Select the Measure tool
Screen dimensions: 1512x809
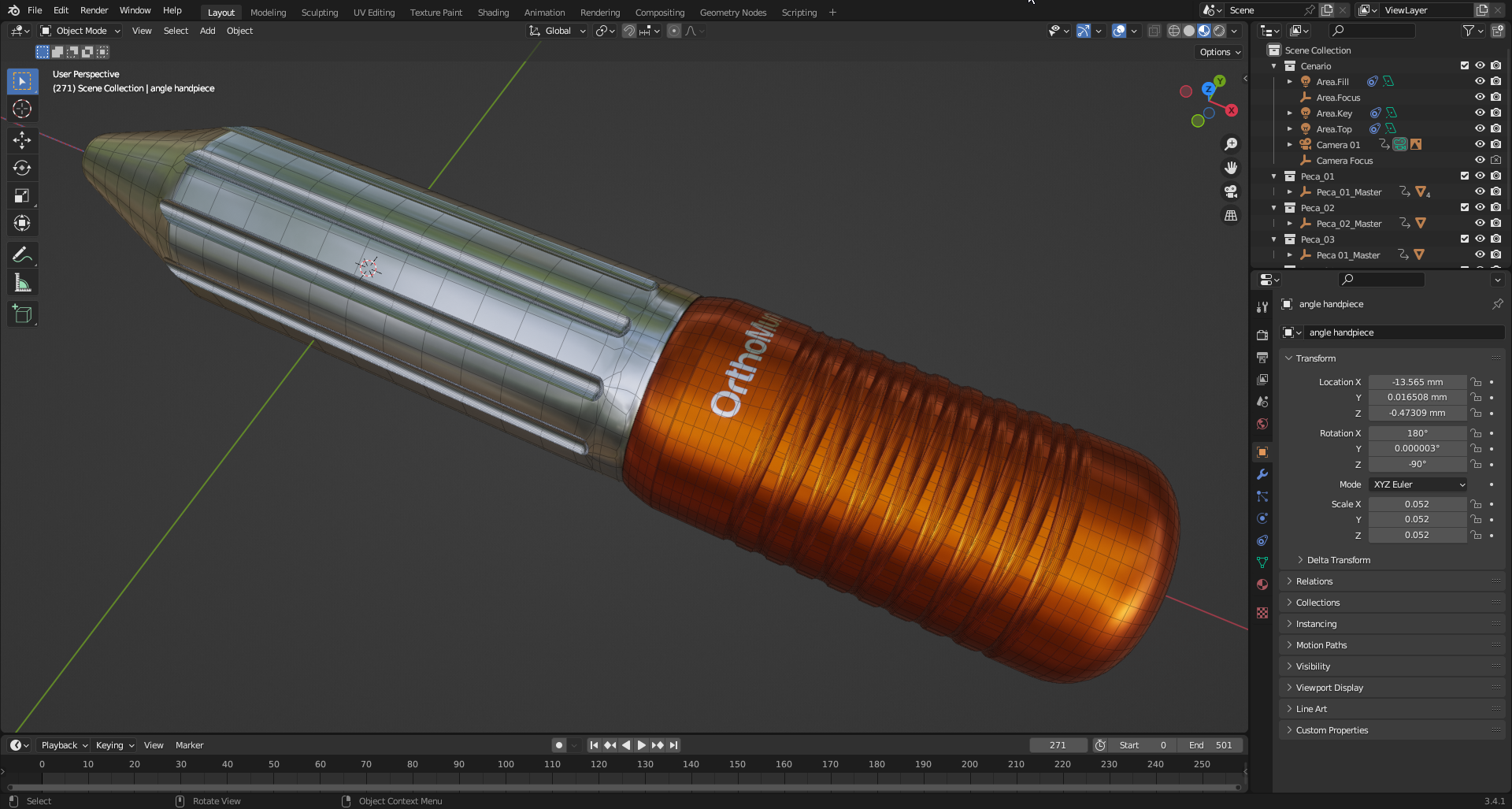[x=22, y=282]
